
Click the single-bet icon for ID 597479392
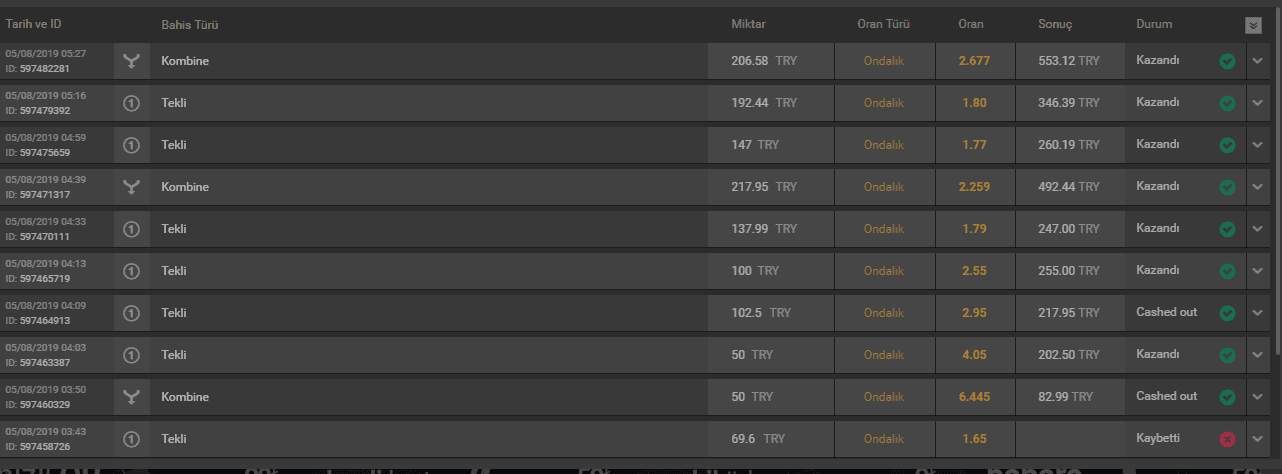pyautogui.click(x=131, y=103)
